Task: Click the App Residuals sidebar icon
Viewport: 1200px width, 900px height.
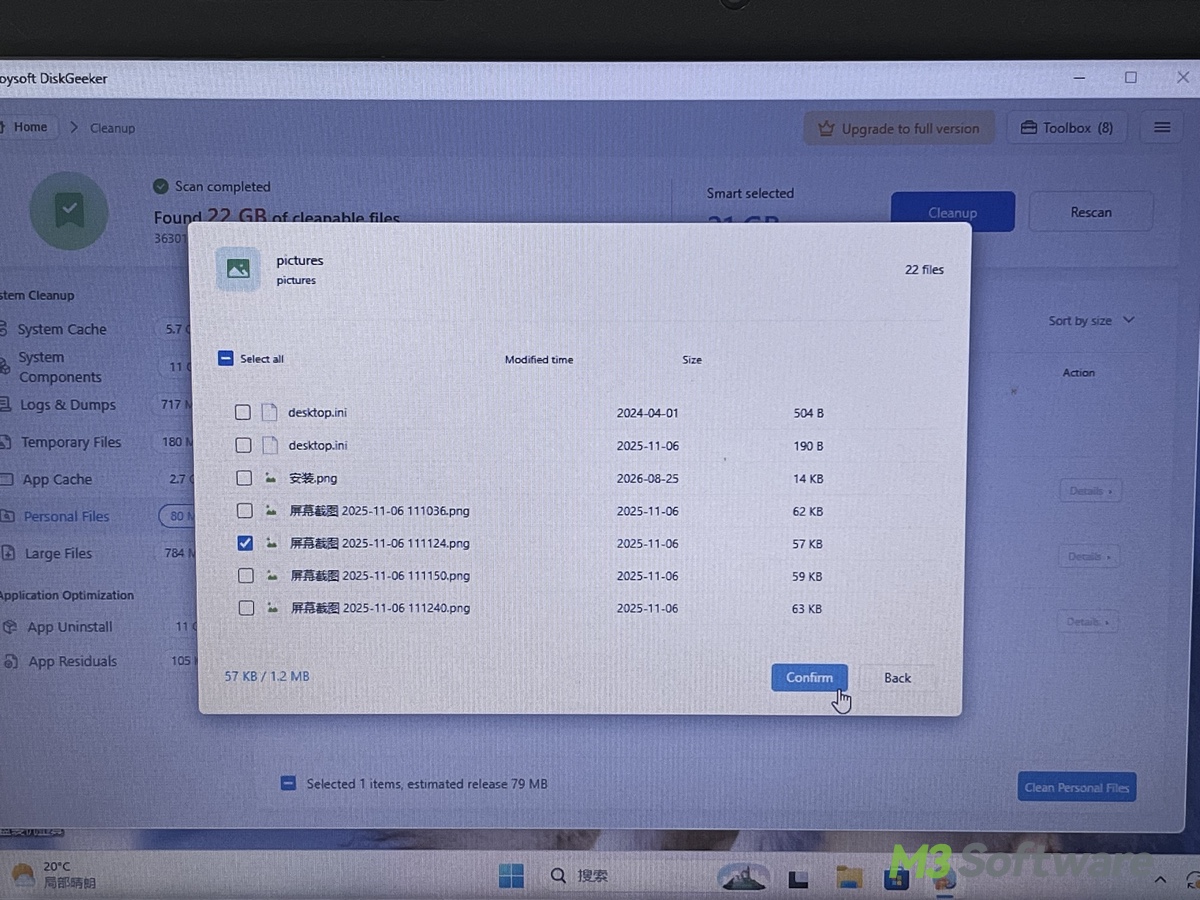Action: (x=9, y=661)
